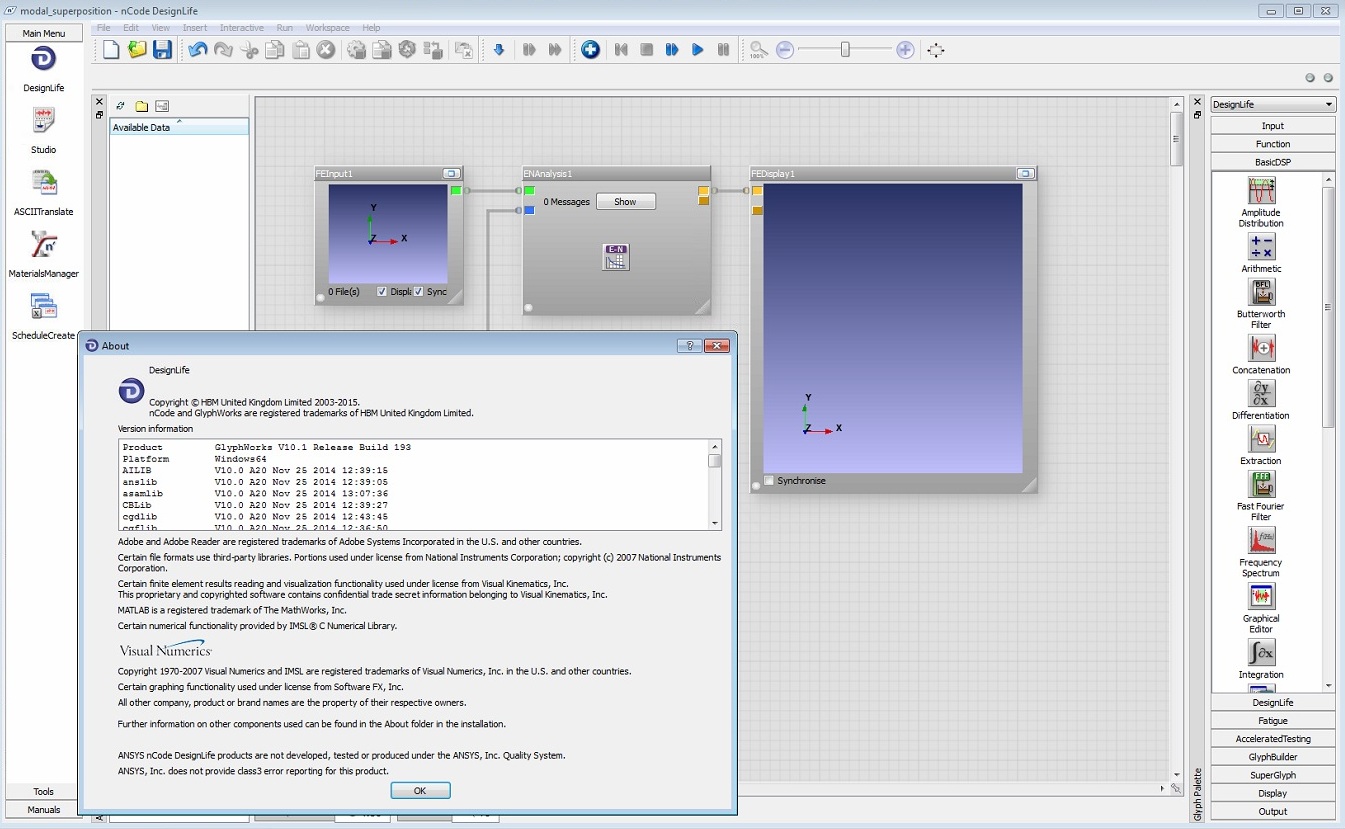The height and width of the screenshot is (829, 1345).
Task: Open the Manuals tab in left sidebar
Action: tap(43, 810)
